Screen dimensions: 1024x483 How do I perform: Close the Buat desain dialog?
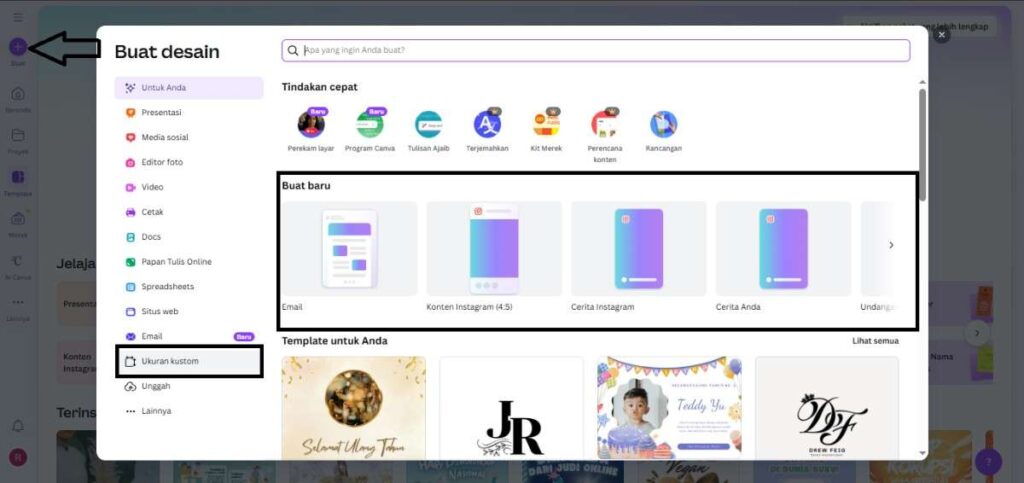point(941,35)
